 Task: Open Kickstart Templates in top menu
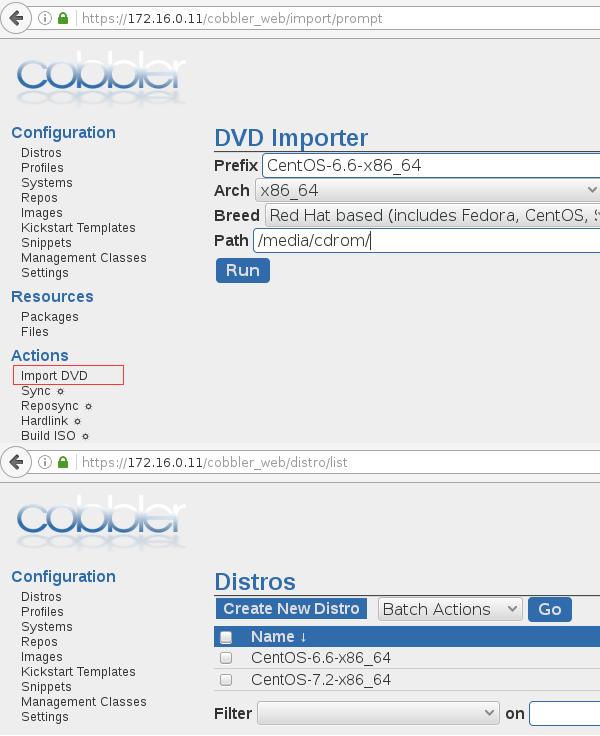click(78, 228)
